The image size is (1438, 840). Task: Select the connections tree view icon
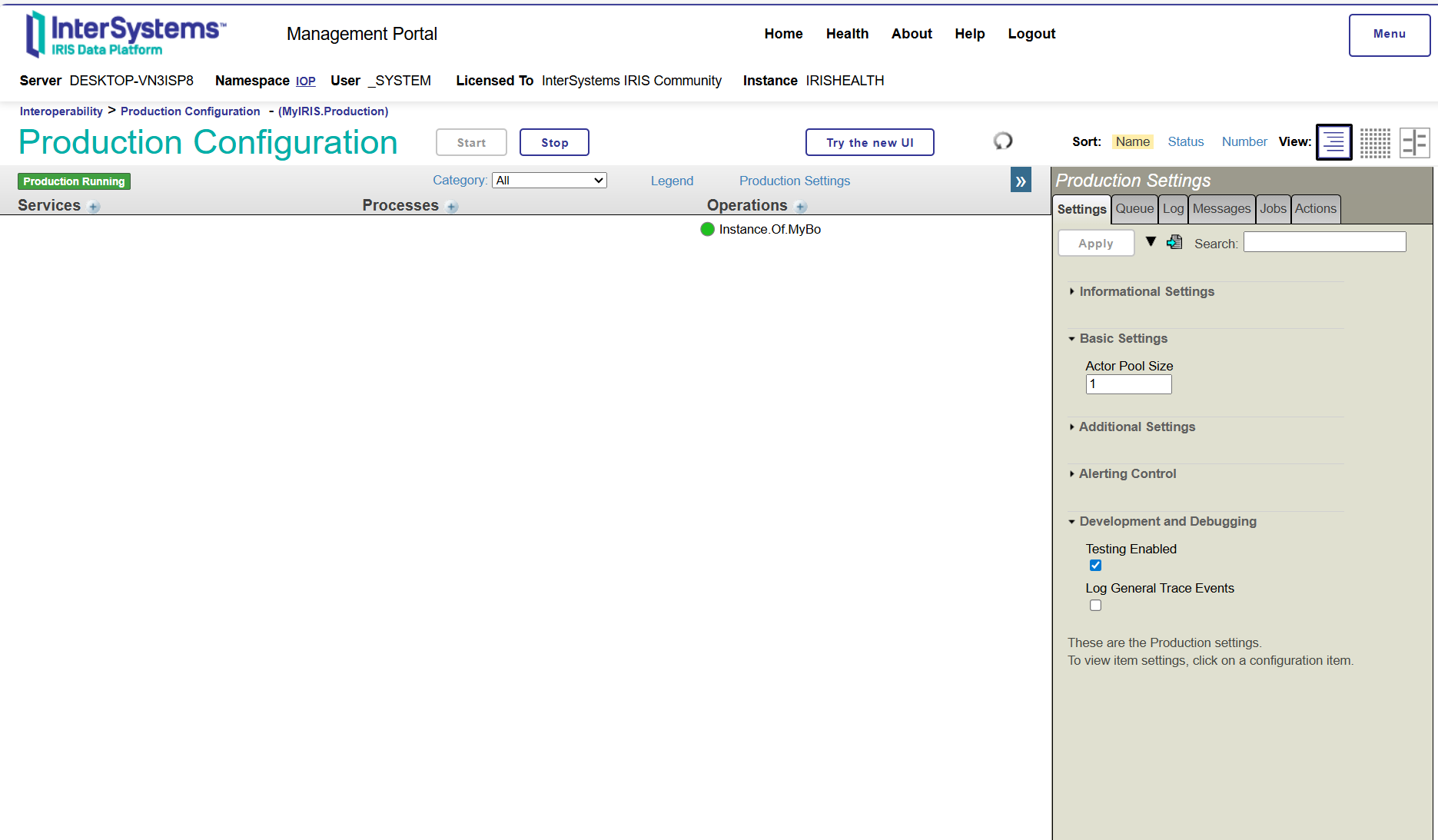click(x=1414, y=142)
